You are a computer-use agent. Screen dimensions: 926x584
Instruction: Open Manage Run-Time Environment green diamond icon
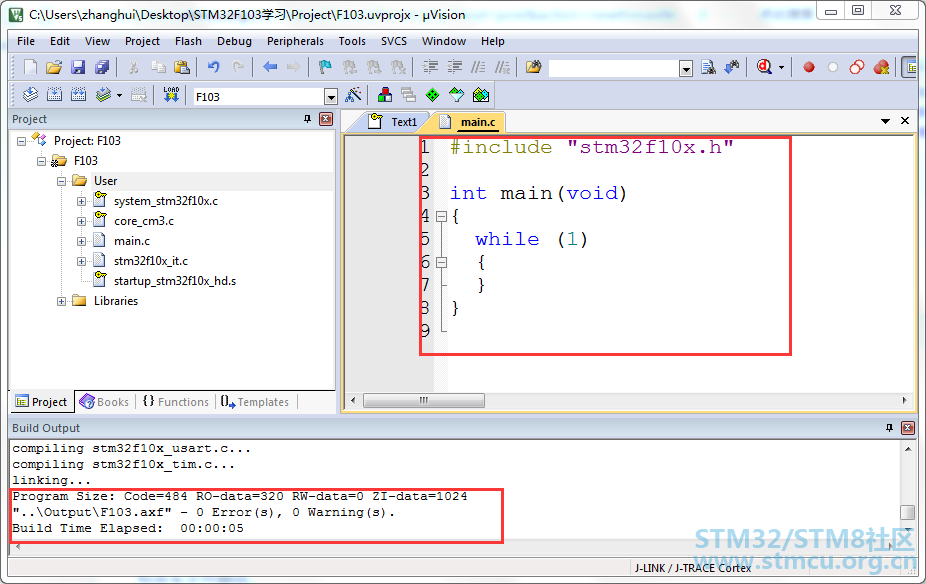tap(432, 95)
